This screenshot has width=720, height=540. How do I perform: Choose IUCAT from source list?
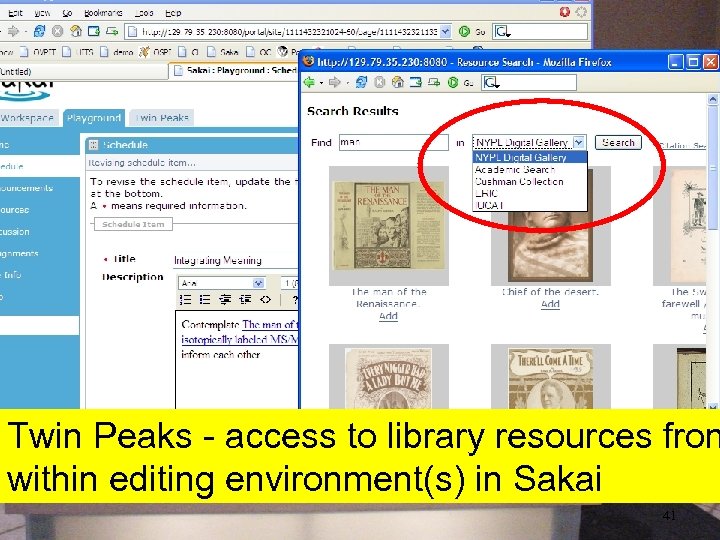point(530,205)
